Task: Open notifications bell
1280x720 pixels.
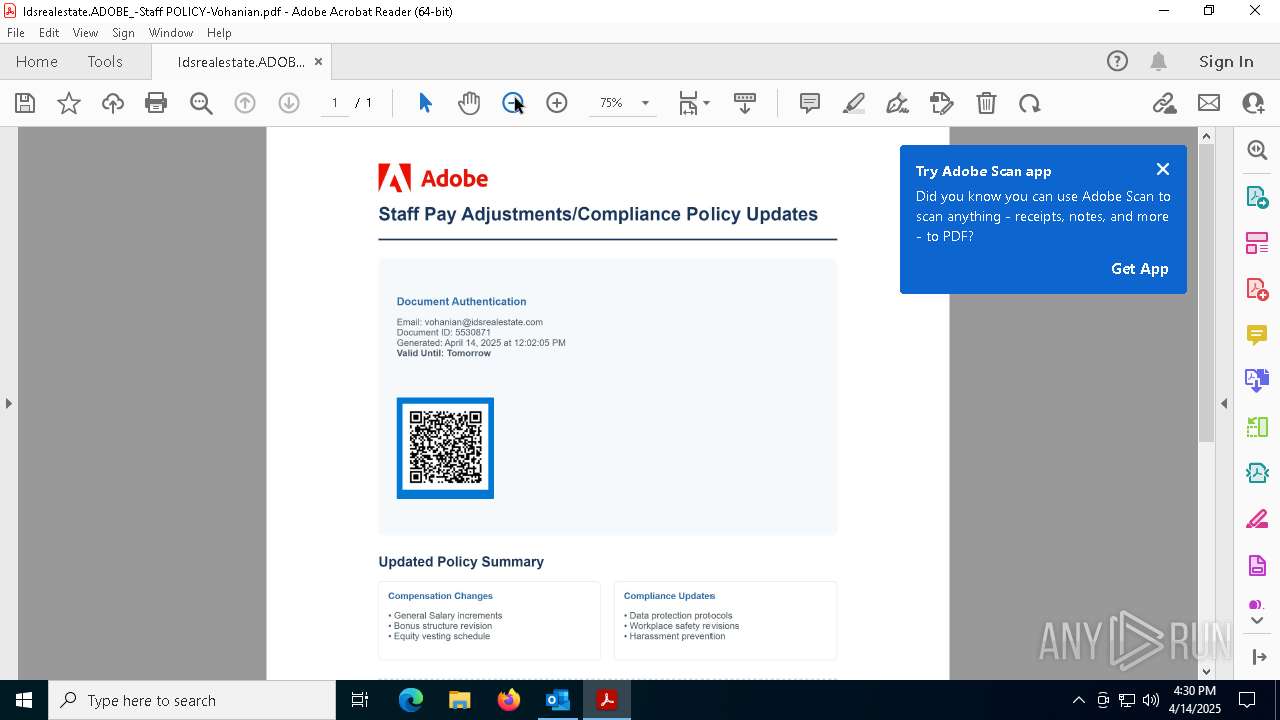Action: pos(1159,62)
